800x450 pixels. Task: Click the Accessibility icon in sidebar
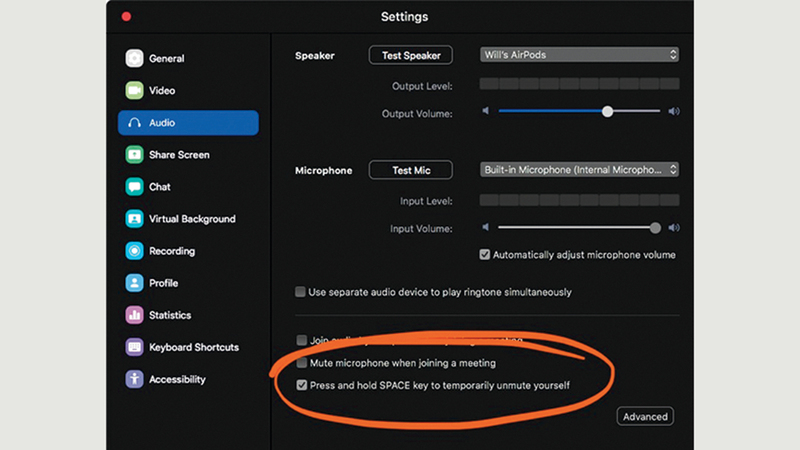(x=134, y=379)
